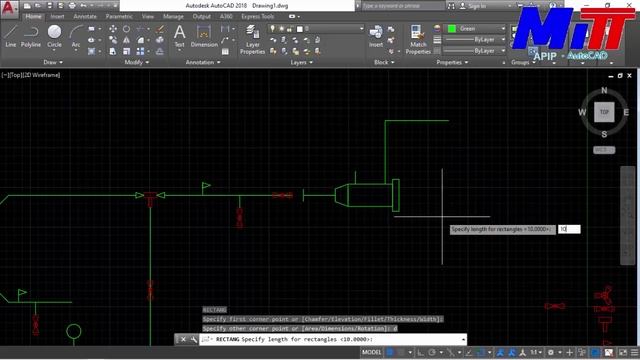Image resolution: width=640 pixels, height=360 pixels.
Task: Open the 1:1 annotation scale dropdown
Action: [x=536, y=352]
